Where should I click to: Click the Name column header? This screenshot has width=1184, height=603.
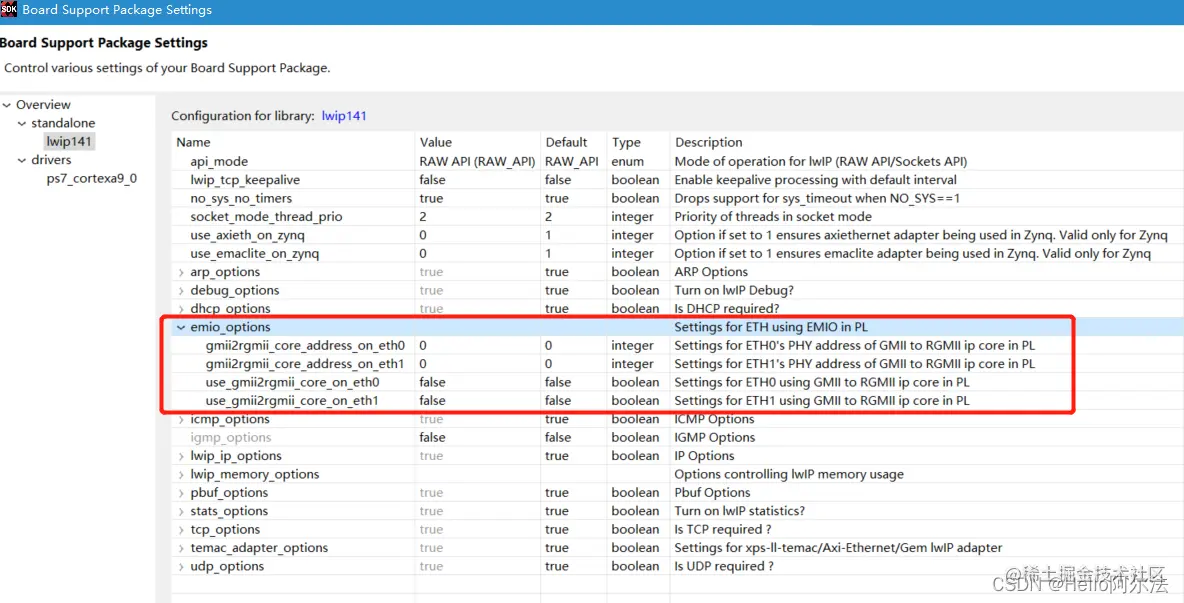[192, 142]
